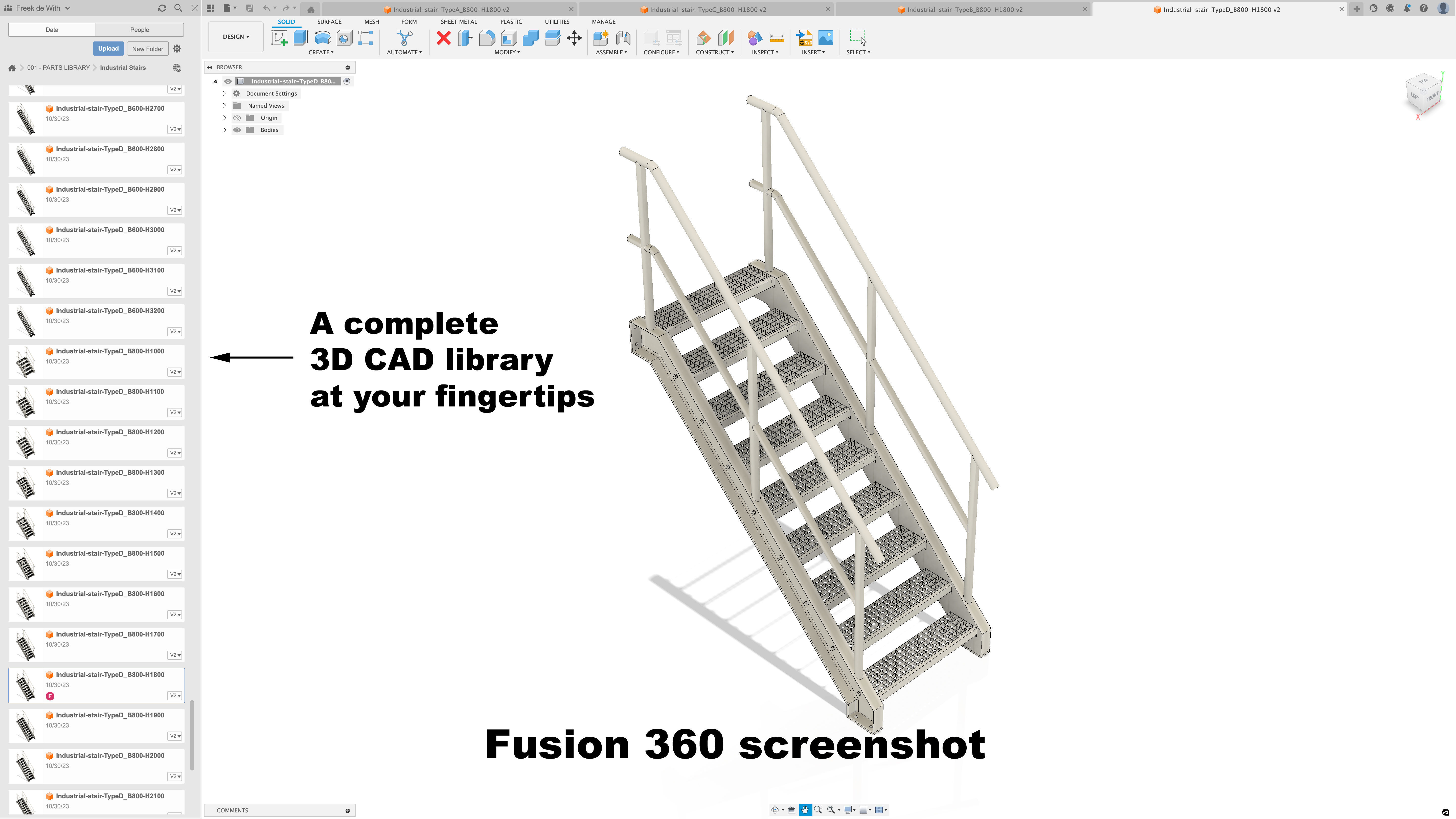Click the data panel vertical scrollbar
The height and width of the screenshot is (819, 1456).
click(192, 735)
